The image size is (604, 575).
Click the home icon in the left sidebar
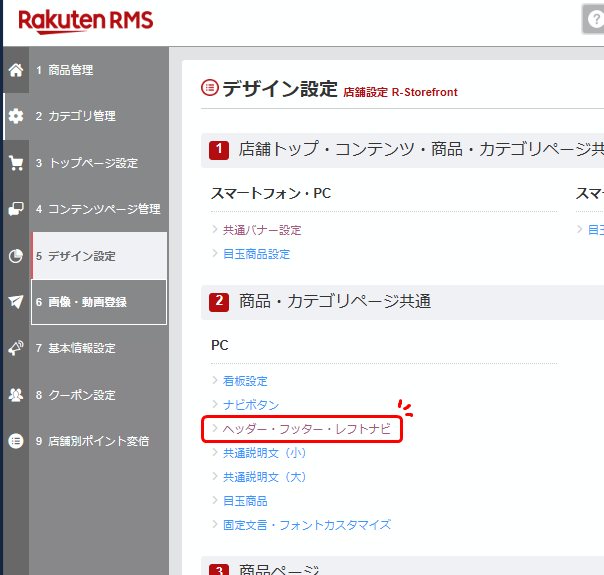(15, 70)
